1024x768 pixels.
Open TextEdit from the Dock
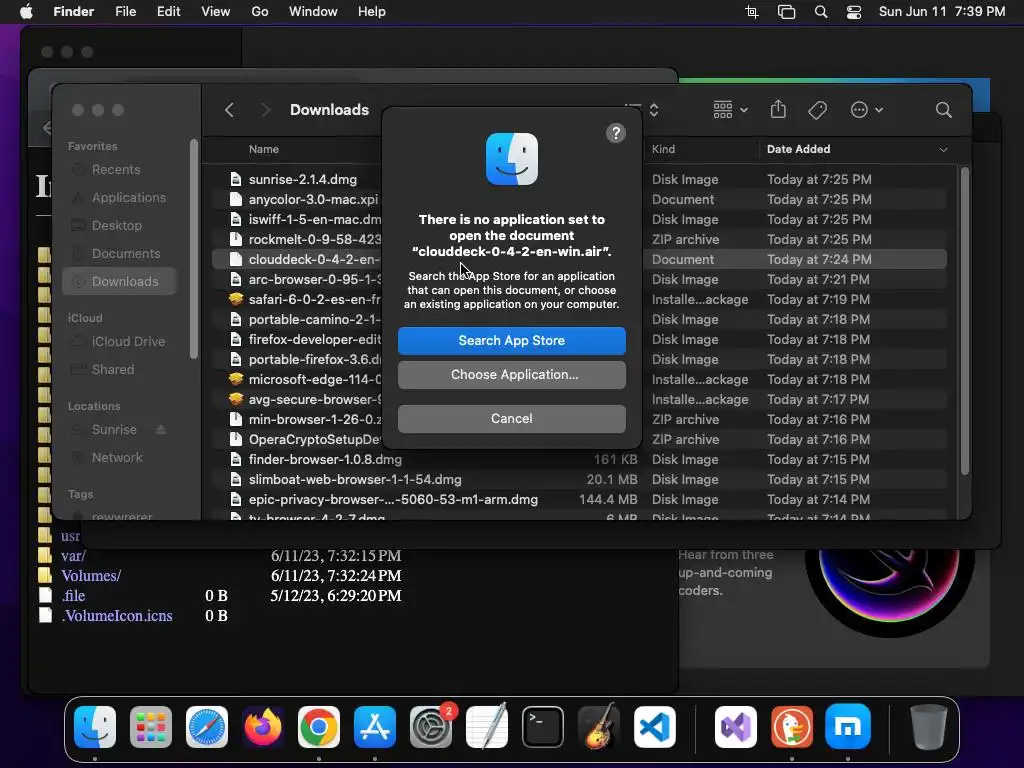[487, 727]
